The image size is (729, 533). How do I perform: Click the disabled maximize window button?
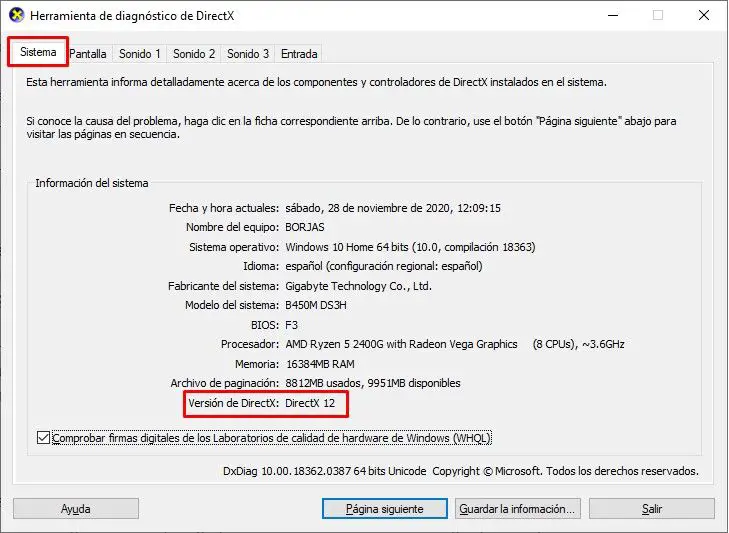pyautogui.click(x=658, y=15)
